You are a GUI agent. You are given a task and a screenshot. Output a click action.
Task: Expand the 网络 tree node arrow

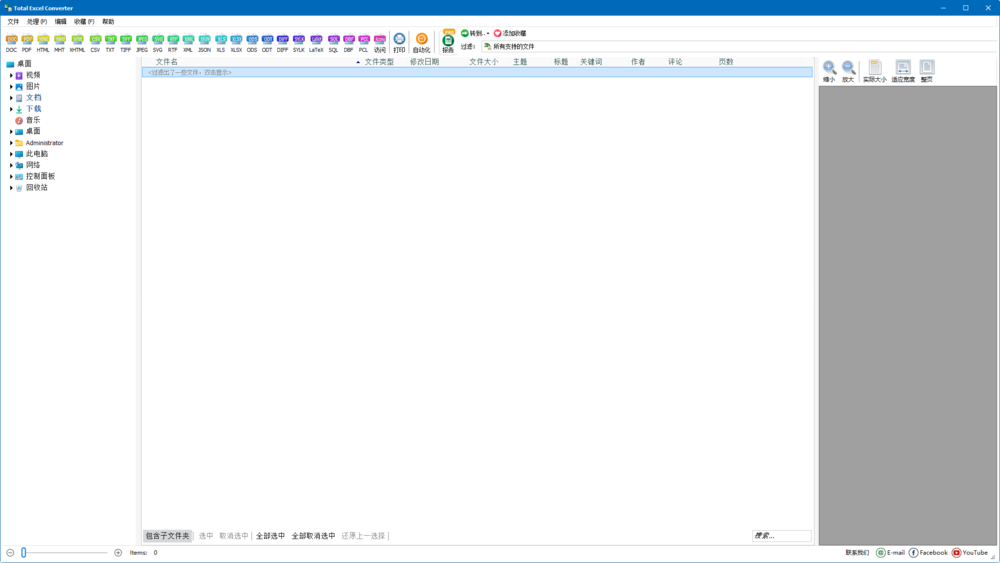(x=11, y=165)
